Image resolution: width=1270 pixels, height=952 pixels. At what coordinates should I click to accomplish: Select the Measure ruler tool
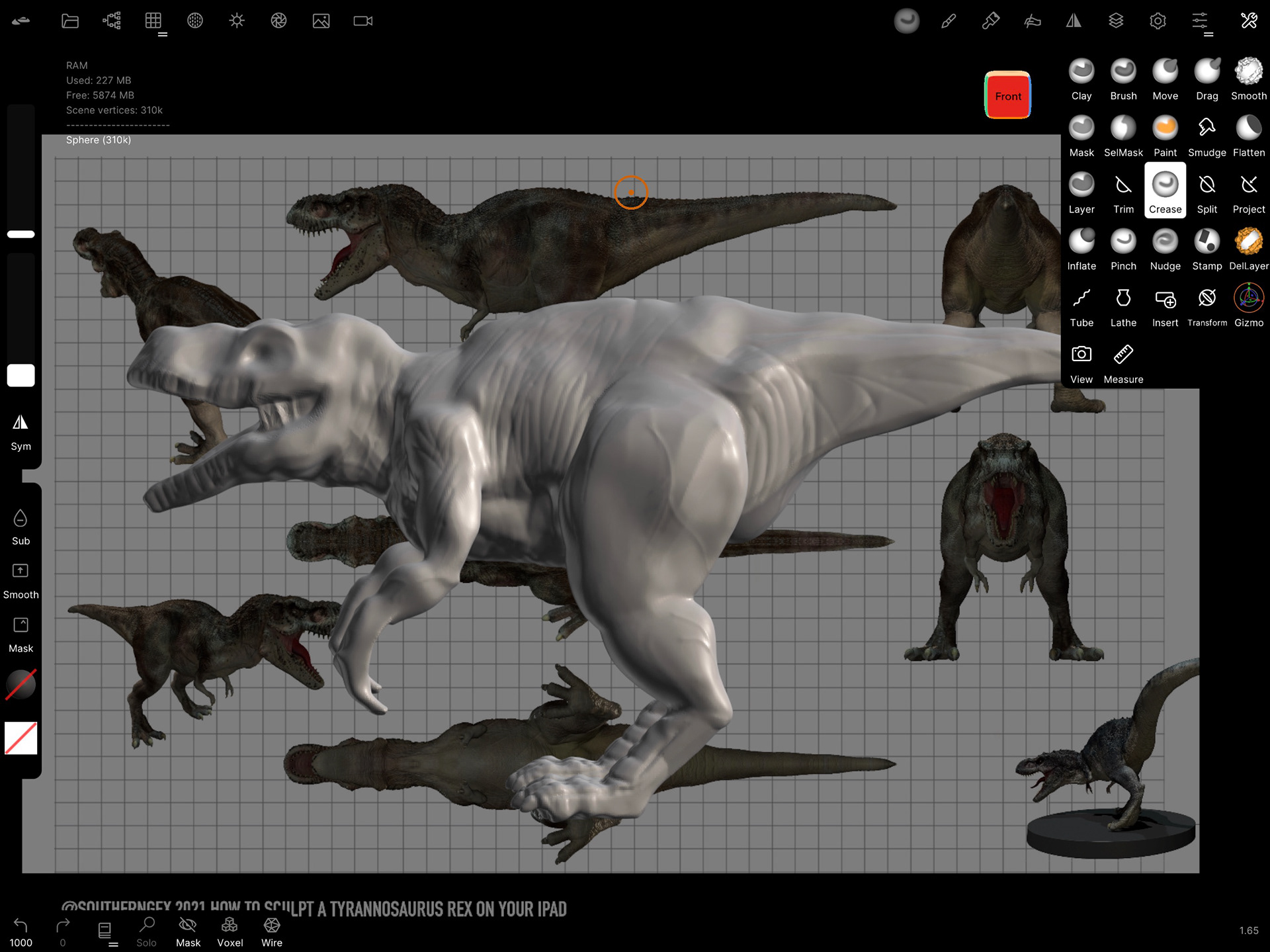tap(1123, 364)
